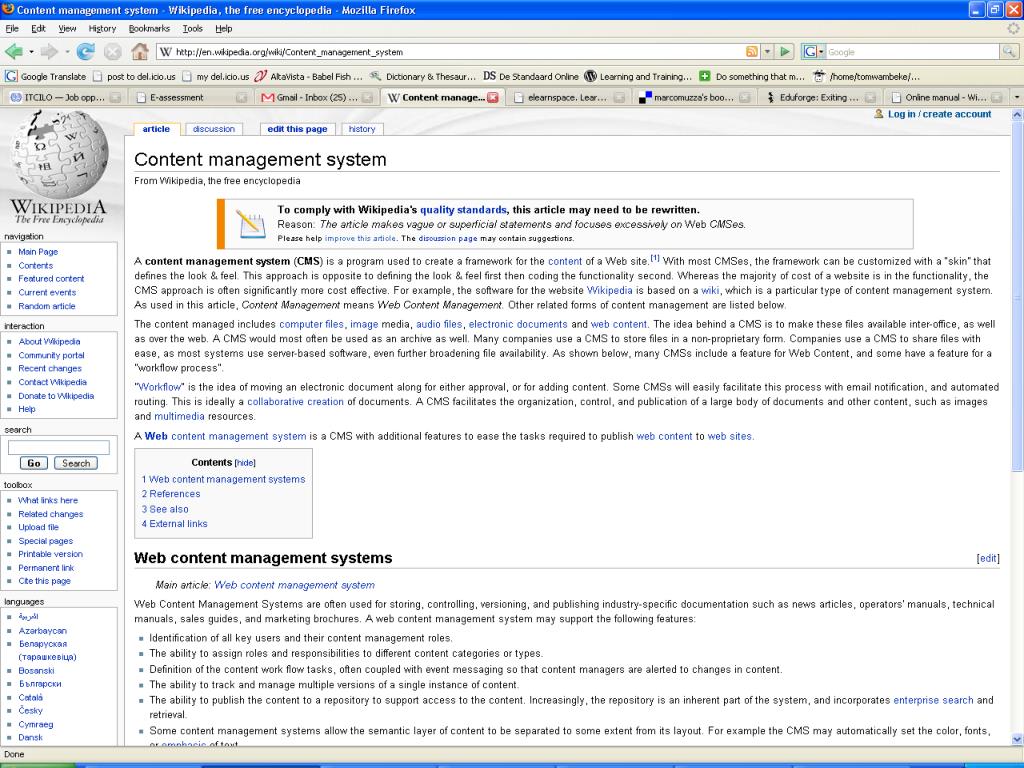Click the green Go arrow button
Viewport: 1024px width, 768px height.
pos(786,52)
